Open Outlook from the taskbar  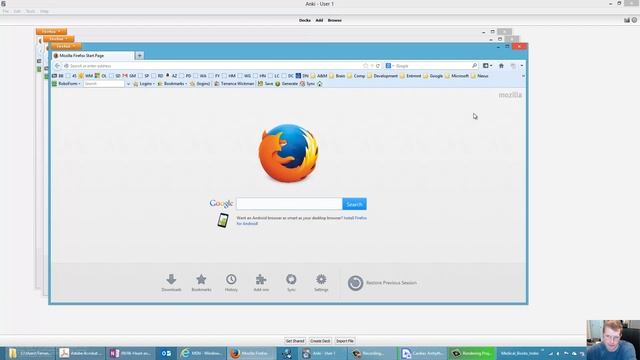click(x=166, y=353)
